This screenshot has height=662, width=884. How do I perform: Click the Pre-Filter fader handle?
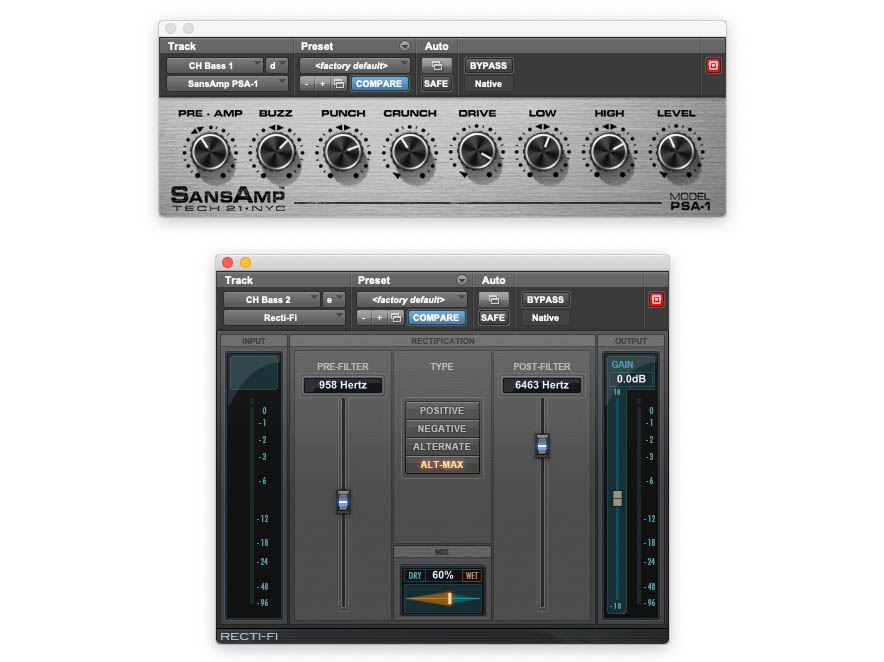(x=343, y=501)
